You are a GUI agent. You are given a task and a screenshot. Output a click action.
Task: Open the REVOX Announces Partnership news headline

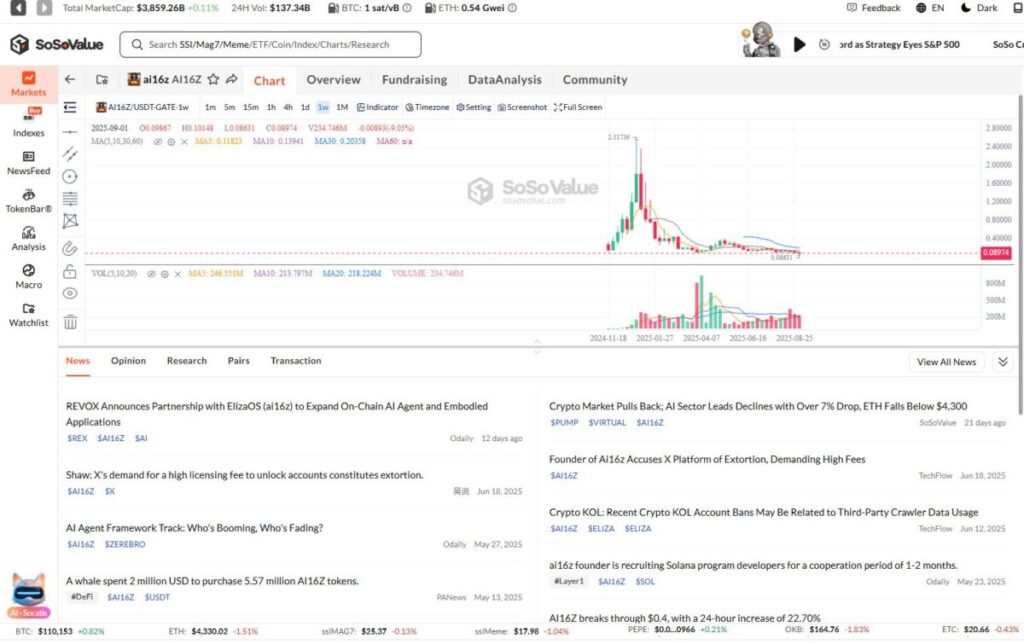277,414
